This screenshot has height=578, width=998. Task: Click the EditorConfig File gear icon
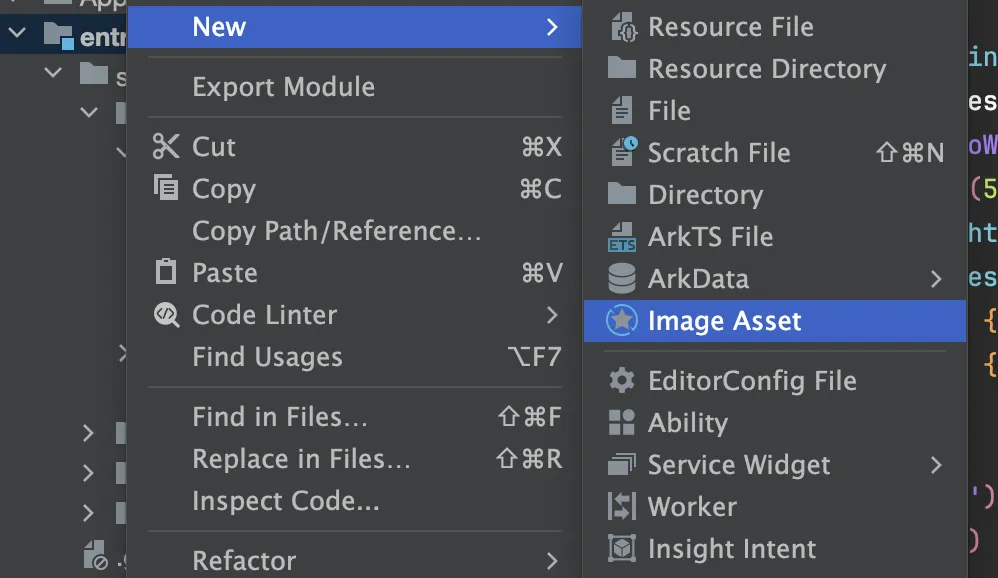622,381
